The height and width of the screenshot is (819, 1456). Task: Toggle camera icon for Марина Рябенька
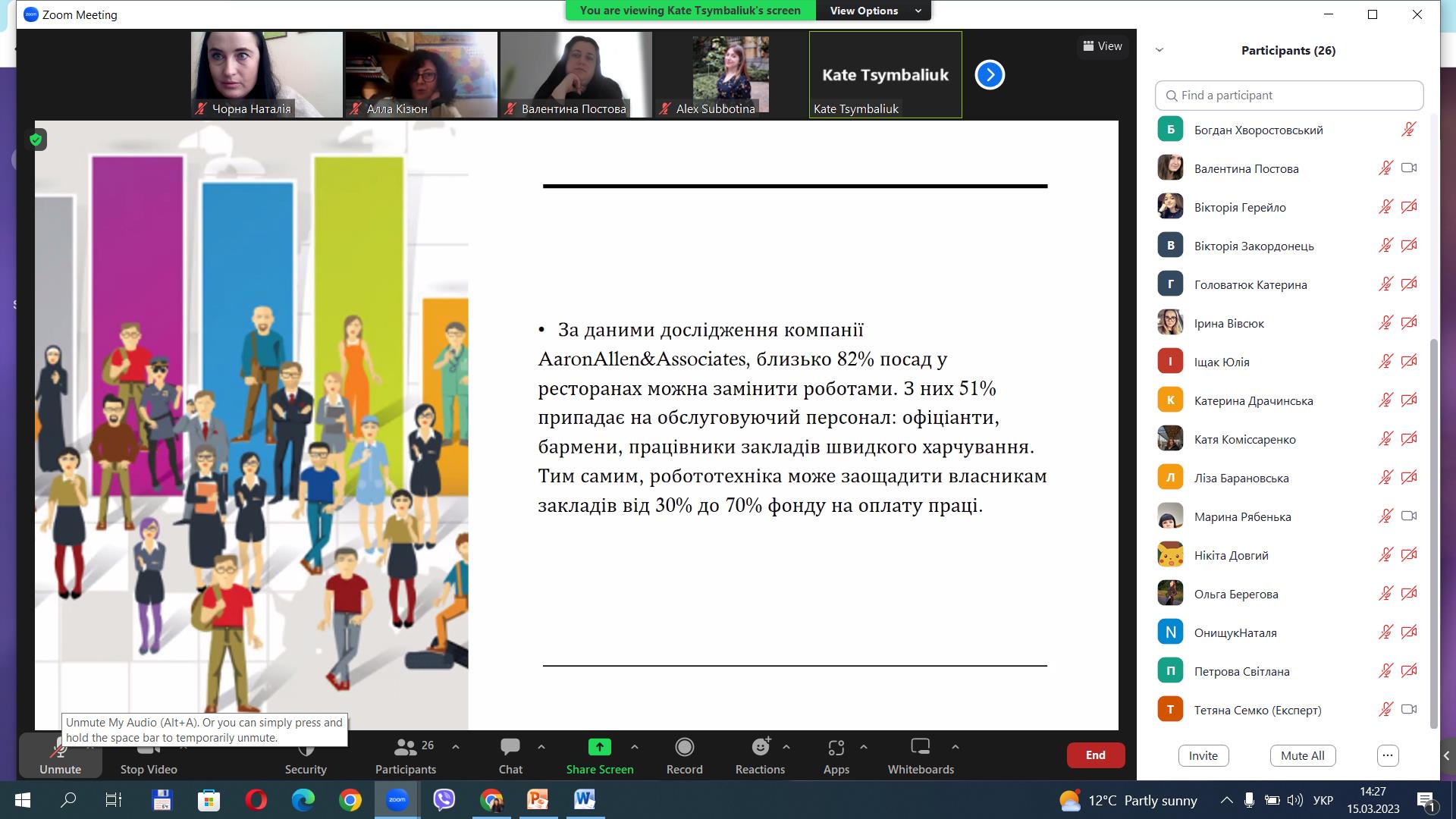[x=1408, y=516]
